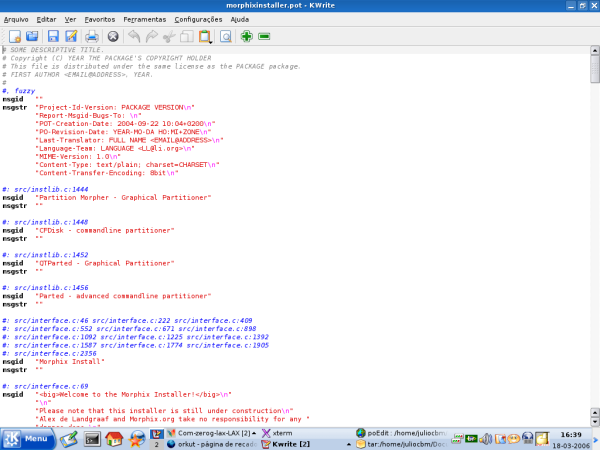Switch to desktop 2 in the pager
This screenshot has height=450, width=600.
point(156,444)
